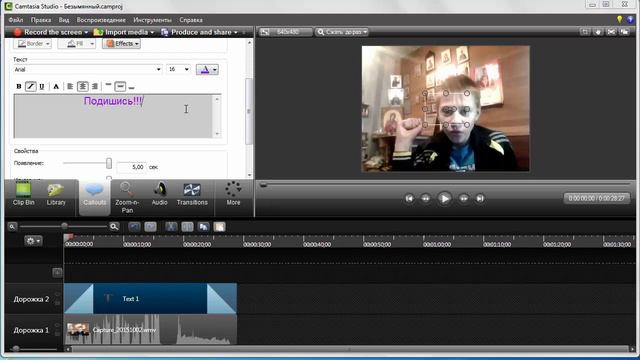Toggle text drop shadow A button
The width and height of the screenshot is (640, 360).
point(56,87)
